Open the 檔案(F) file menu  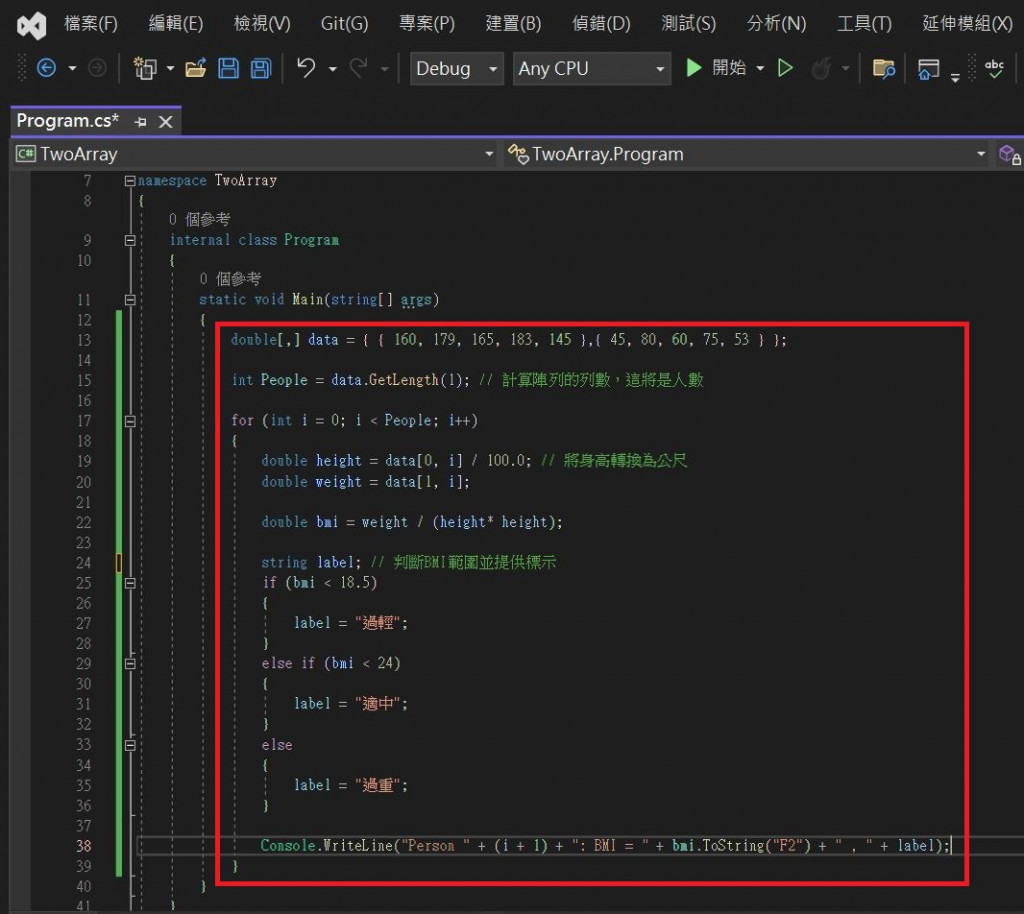[91, 24]
